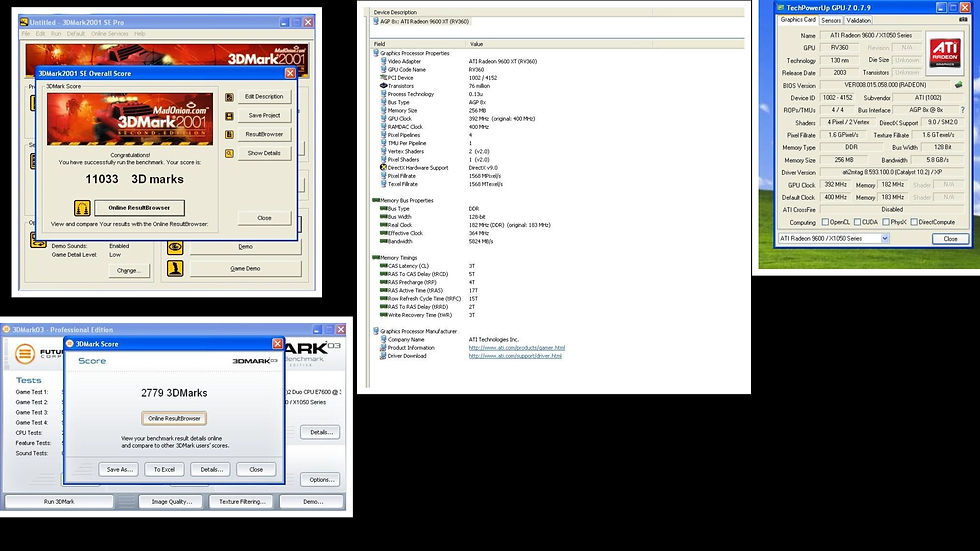Enable the CUDA checkbox in GPU-Z
The width and height of the screenshot is (980, 551).
point(858,222)
